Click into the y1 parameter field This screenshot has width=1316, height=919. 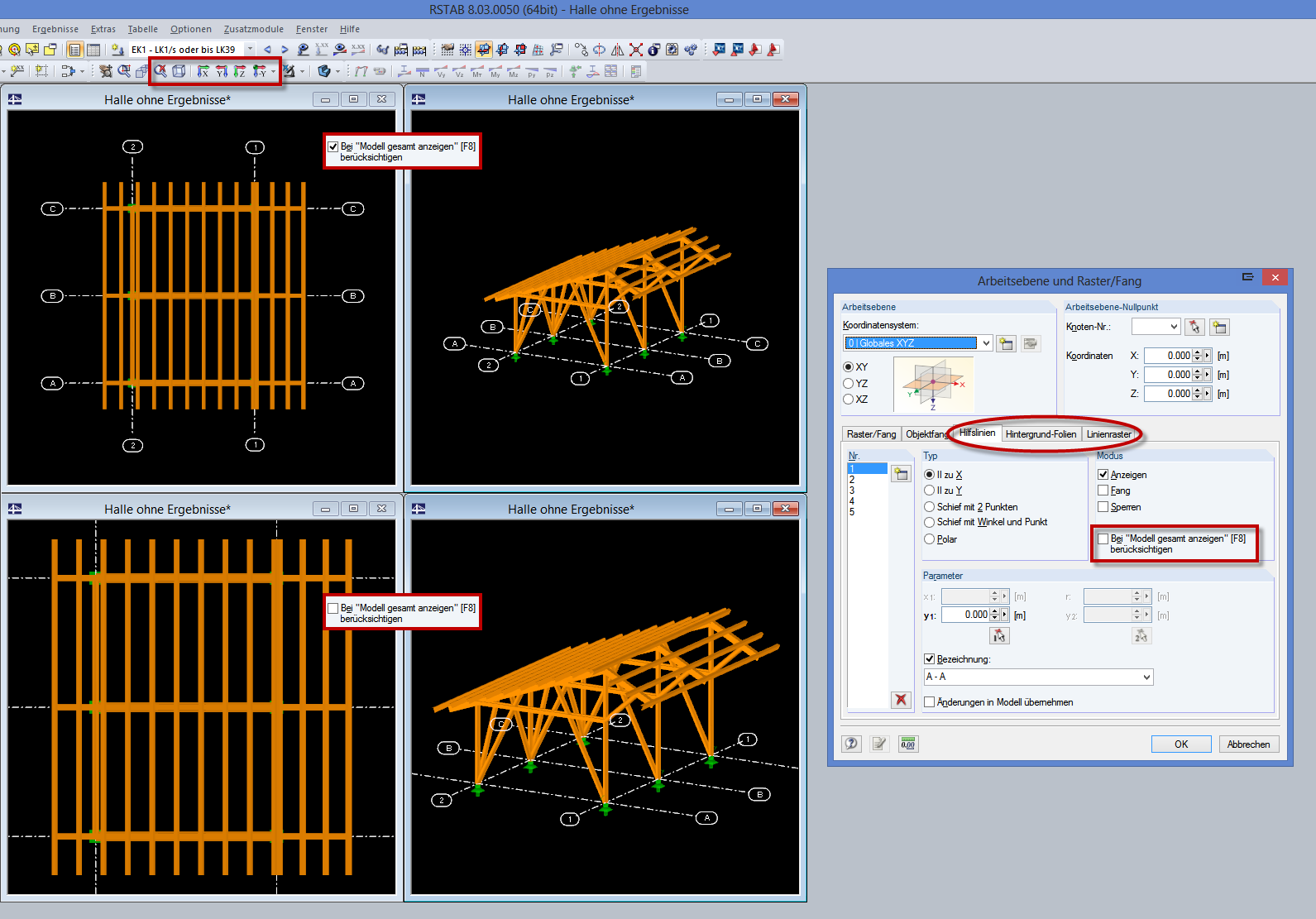964,615
